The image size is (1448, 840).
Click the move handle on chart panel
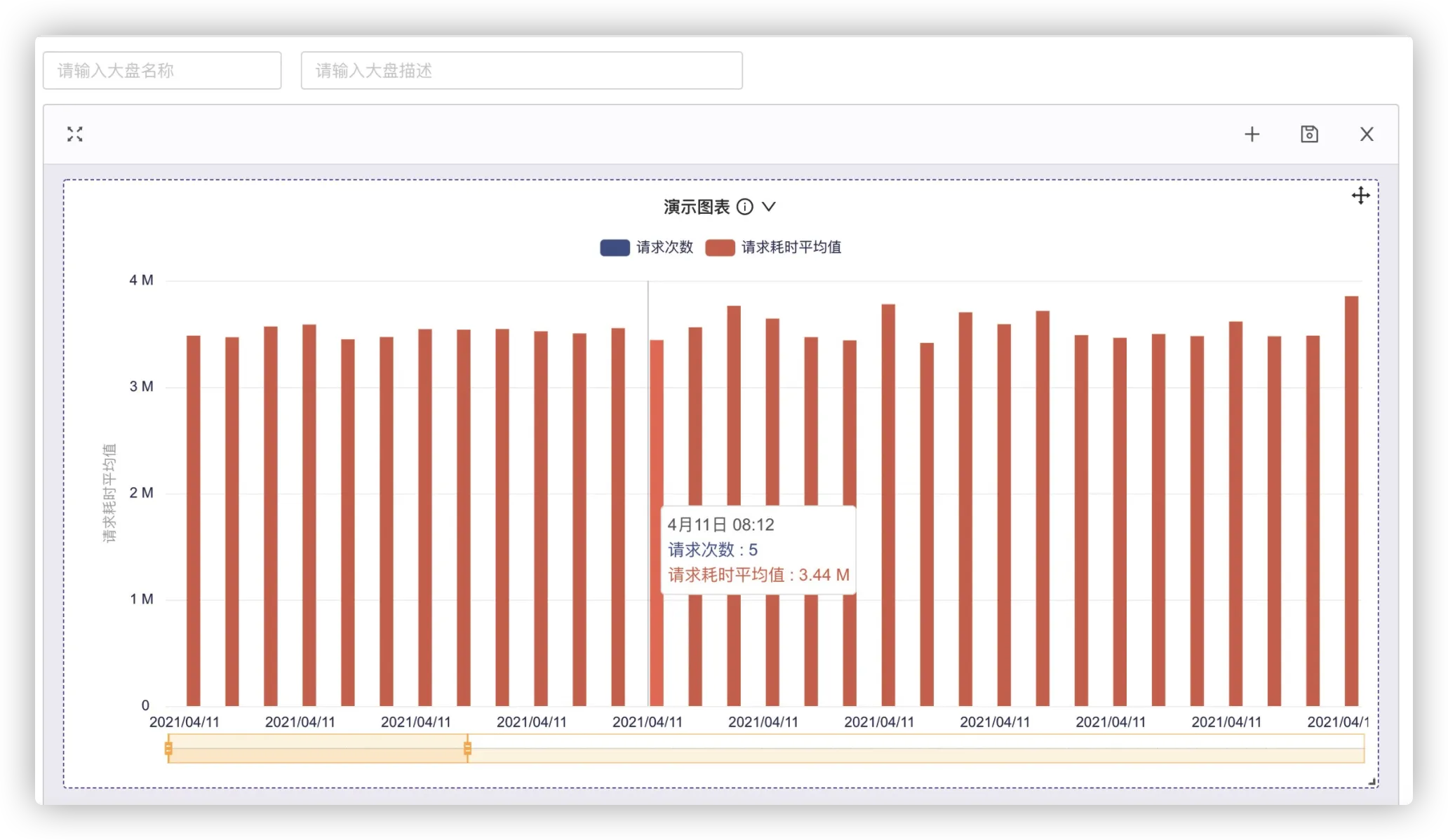1360,196
